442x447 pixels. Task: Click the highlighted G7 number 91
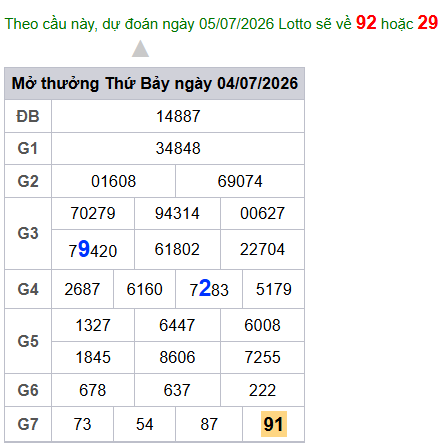click(x=274, y=424)
